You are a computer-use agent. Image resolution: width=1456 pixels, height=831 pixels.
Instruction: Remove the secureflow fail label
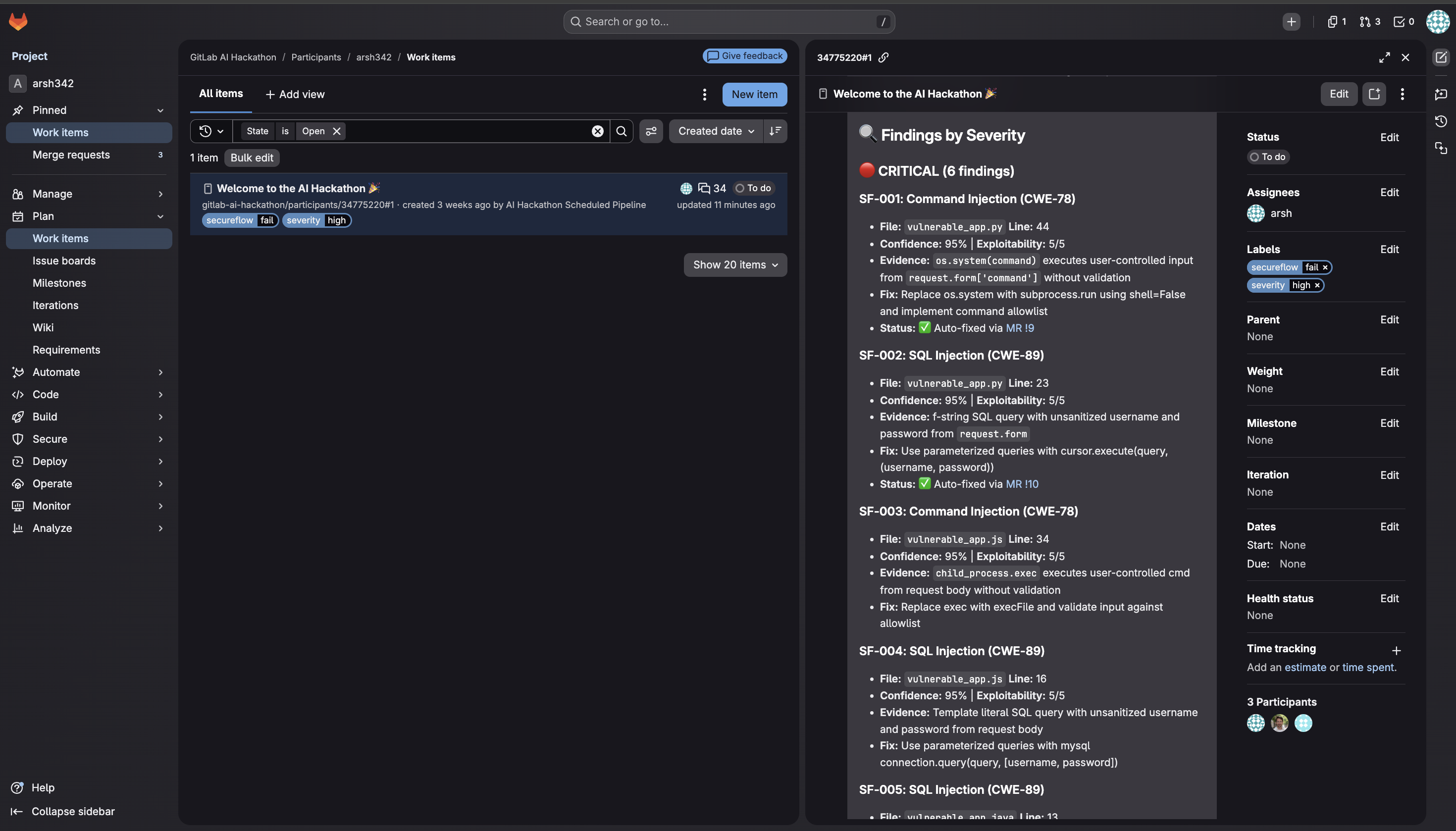1325,267
